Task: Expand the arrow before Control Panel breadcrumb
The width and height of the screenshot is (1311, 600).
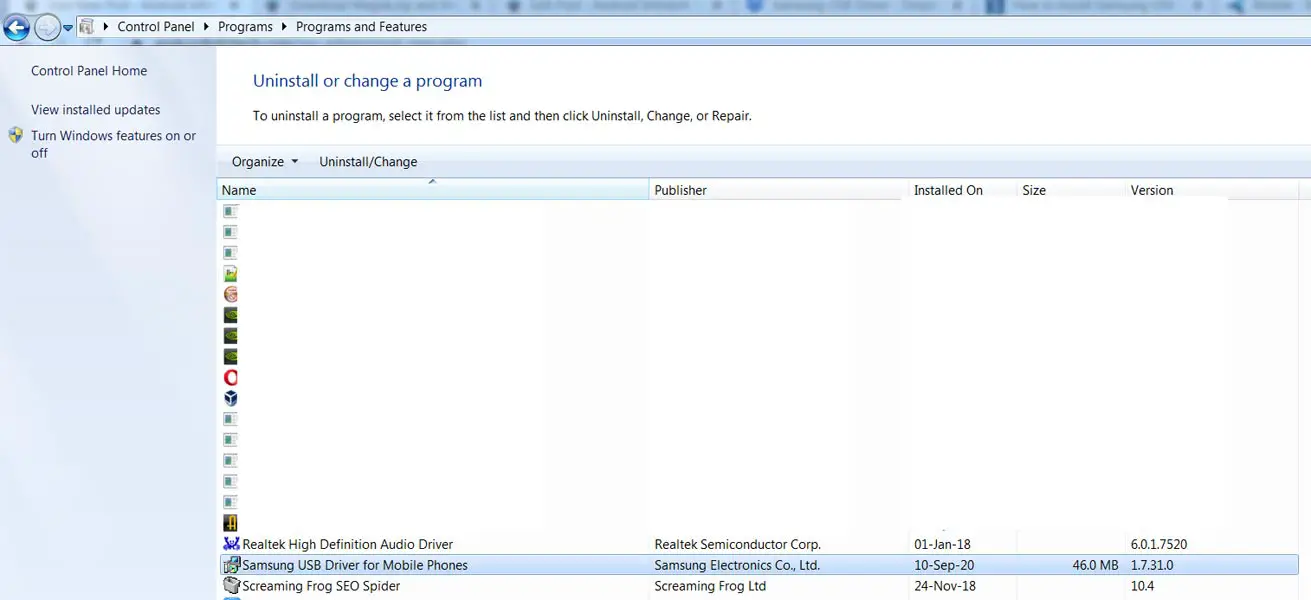Action: pos(106,27)
